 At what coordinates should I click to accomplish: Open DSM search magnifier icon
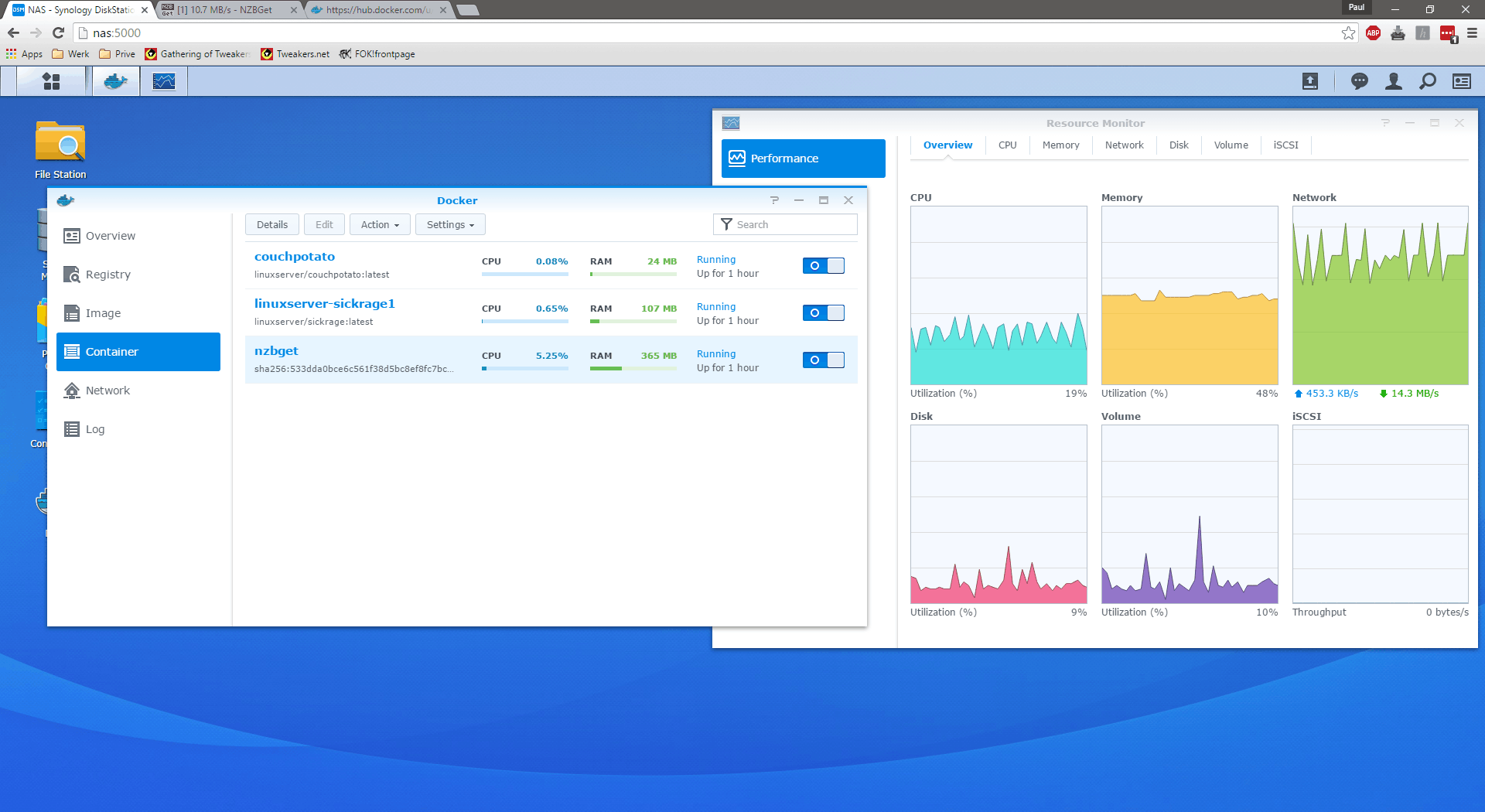click(1428, 81)
